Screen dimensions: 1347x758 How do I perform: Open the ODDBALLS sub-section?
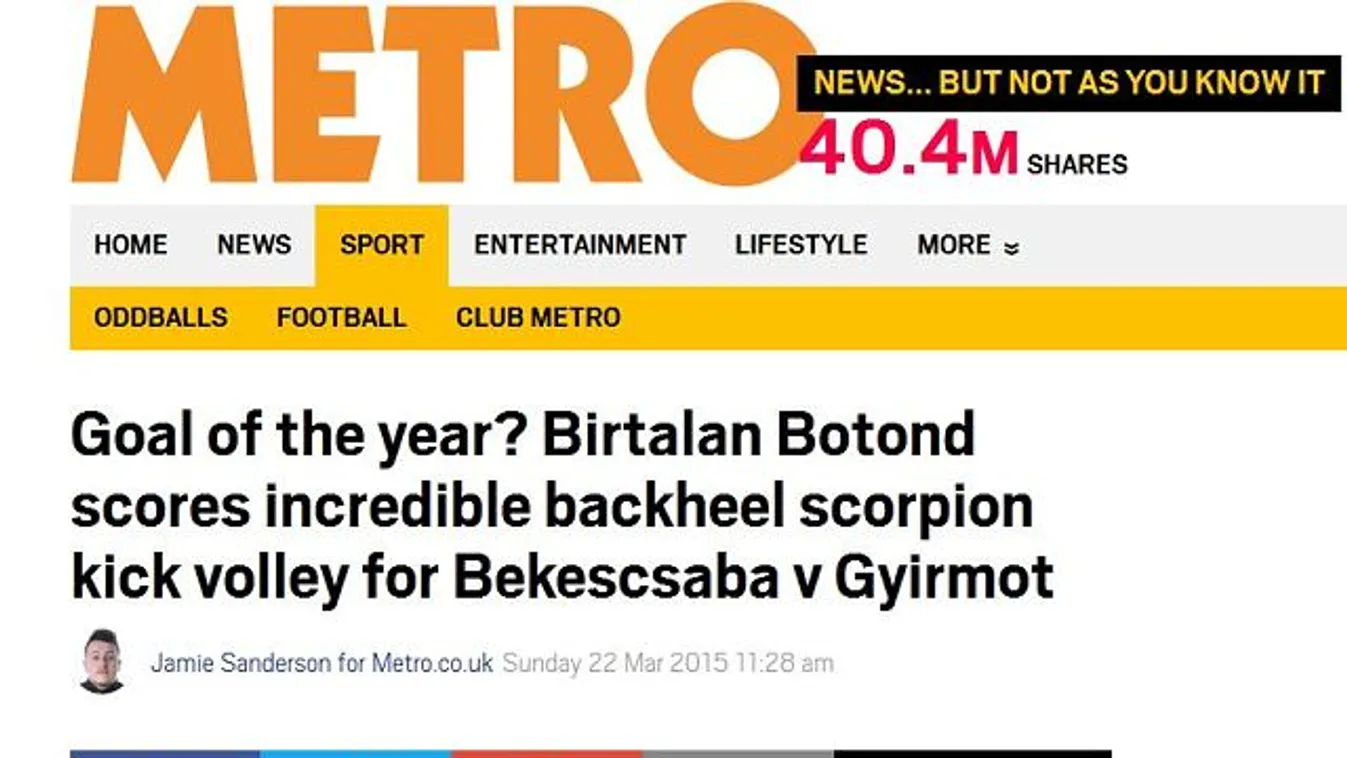point(161,318)
